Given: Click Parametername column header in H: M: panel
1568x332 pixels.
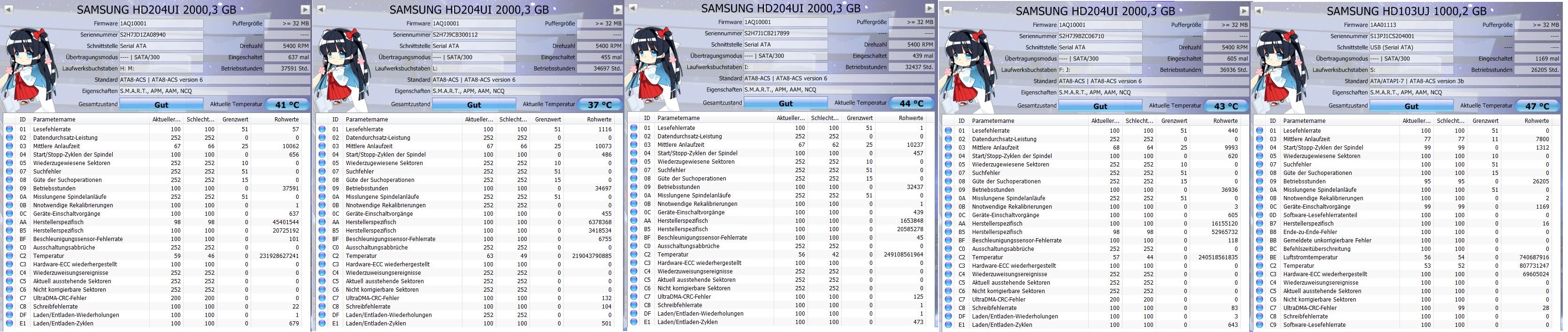Looking at the screenshot, I should [x=90, y=119].
